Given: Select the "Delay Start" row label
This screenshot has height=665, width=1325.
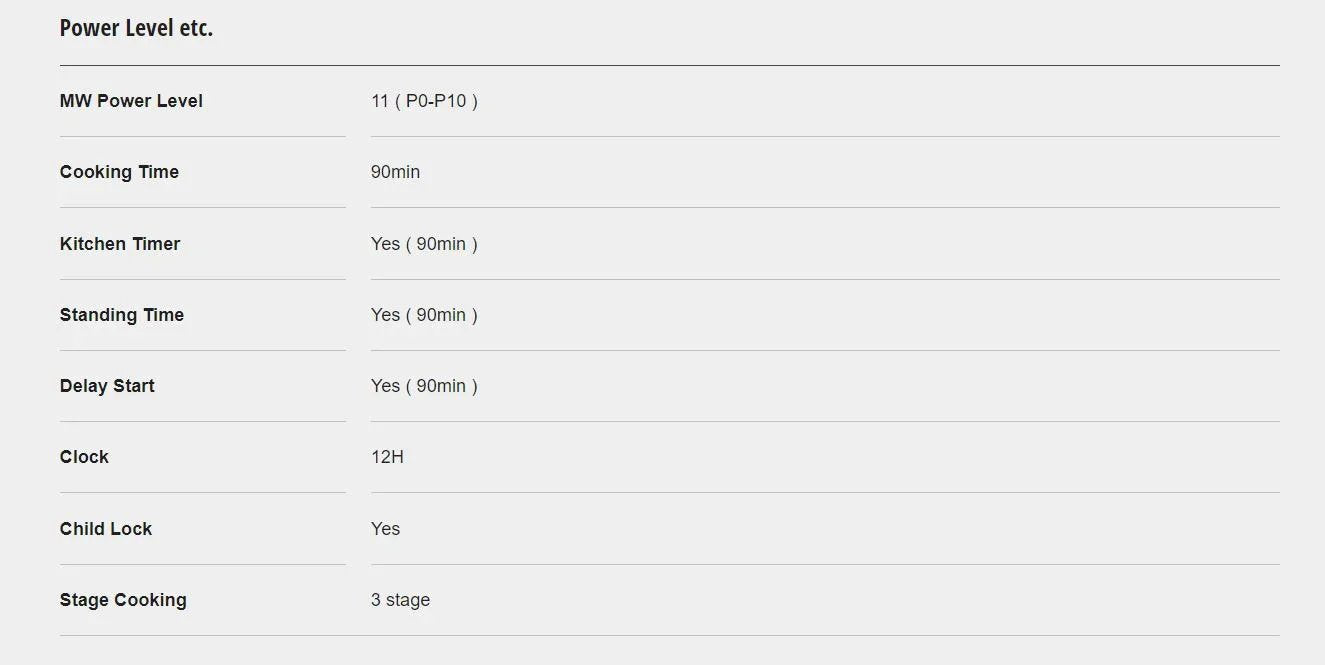Looking at the screenshot, I should 107,386.
